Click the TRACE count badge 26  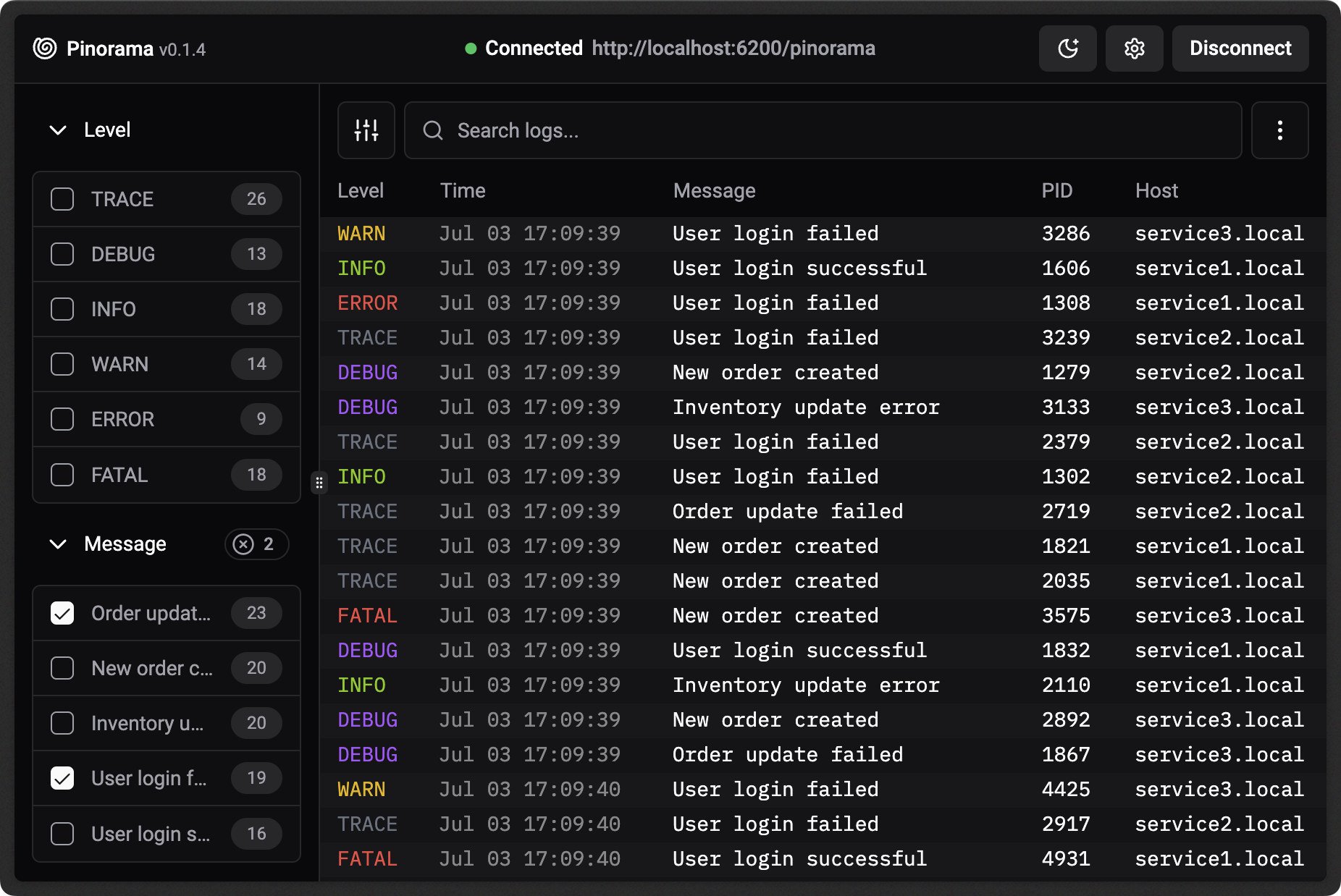pos(256,199)
